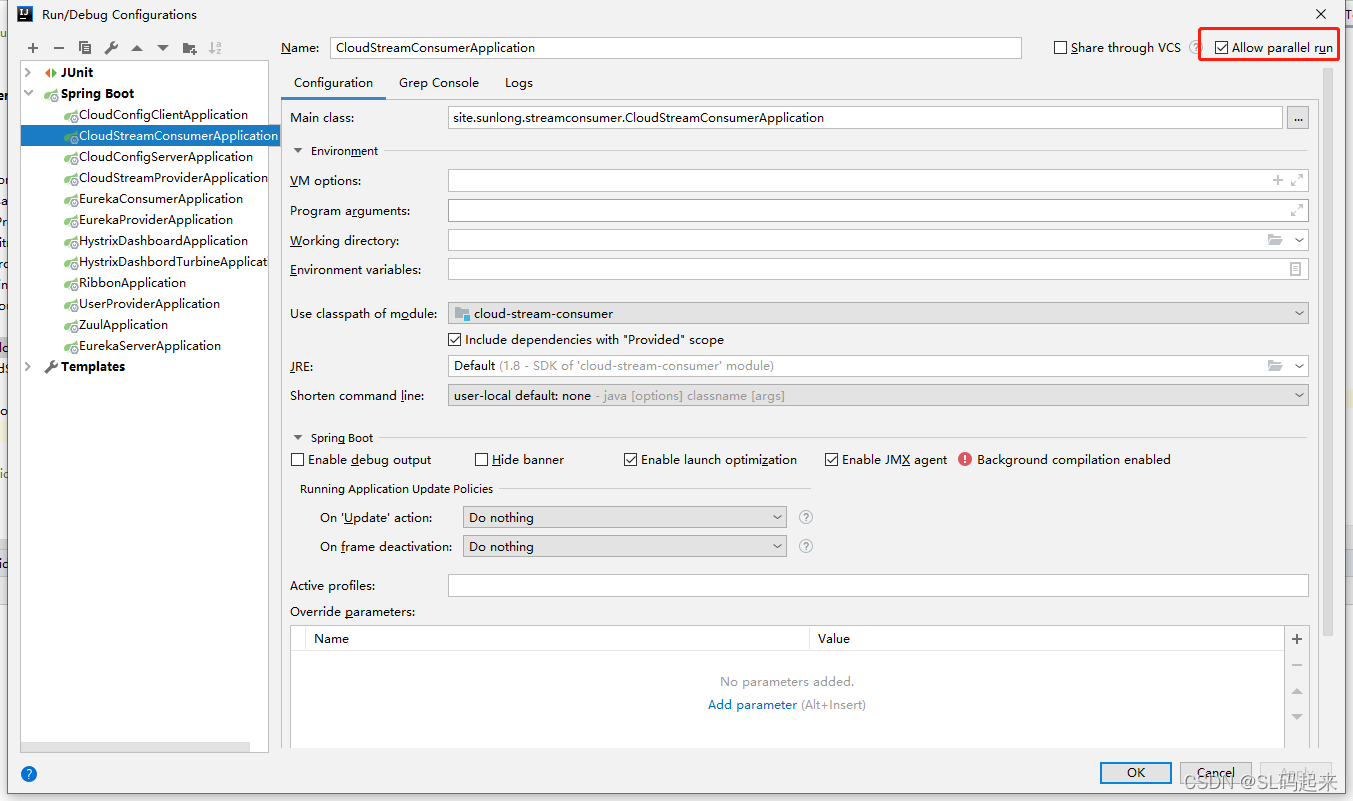Click the expand VM options field icon
Viewport: 1353px width, 801px height.
1297,181
